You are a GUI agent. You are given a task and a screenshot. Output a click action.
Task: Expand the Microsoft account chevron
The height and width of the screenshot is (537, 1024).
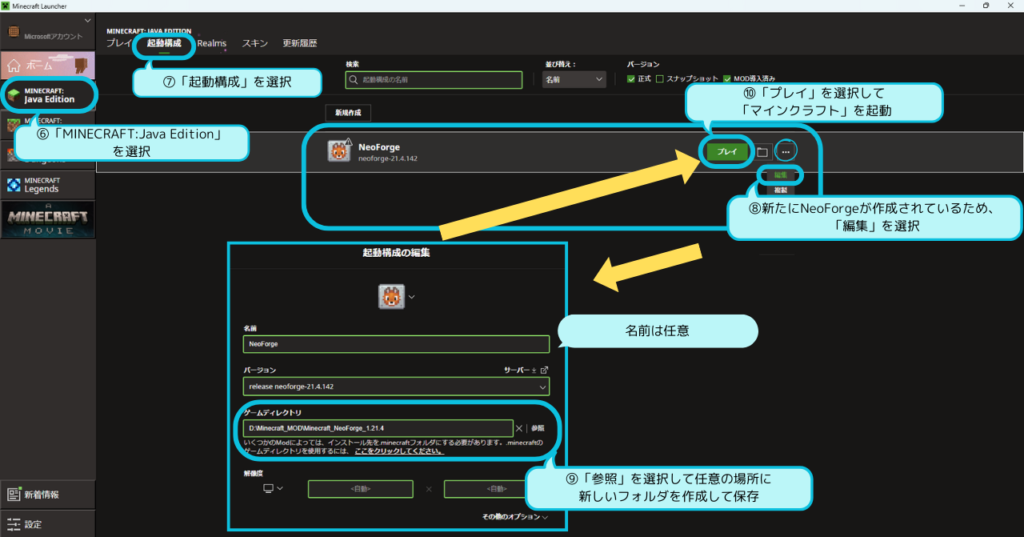tap(88, 21)
